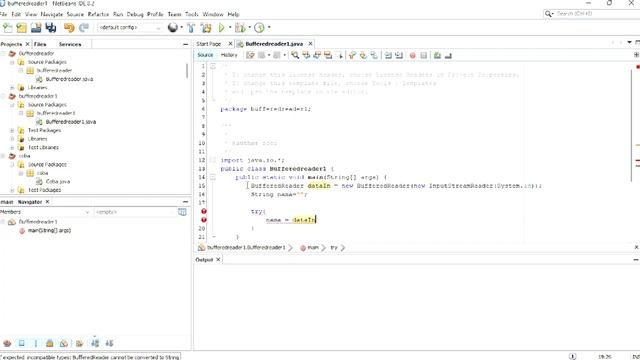
Task: Close the Output panel tab
Action: tap(218, 260)
